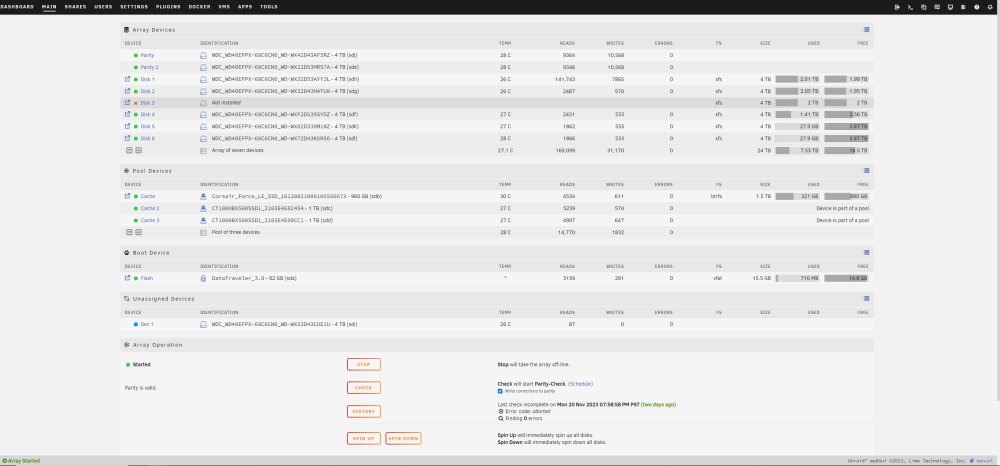Open the help question-mark icon in header

pyautogui.click(x=976, y=7)
